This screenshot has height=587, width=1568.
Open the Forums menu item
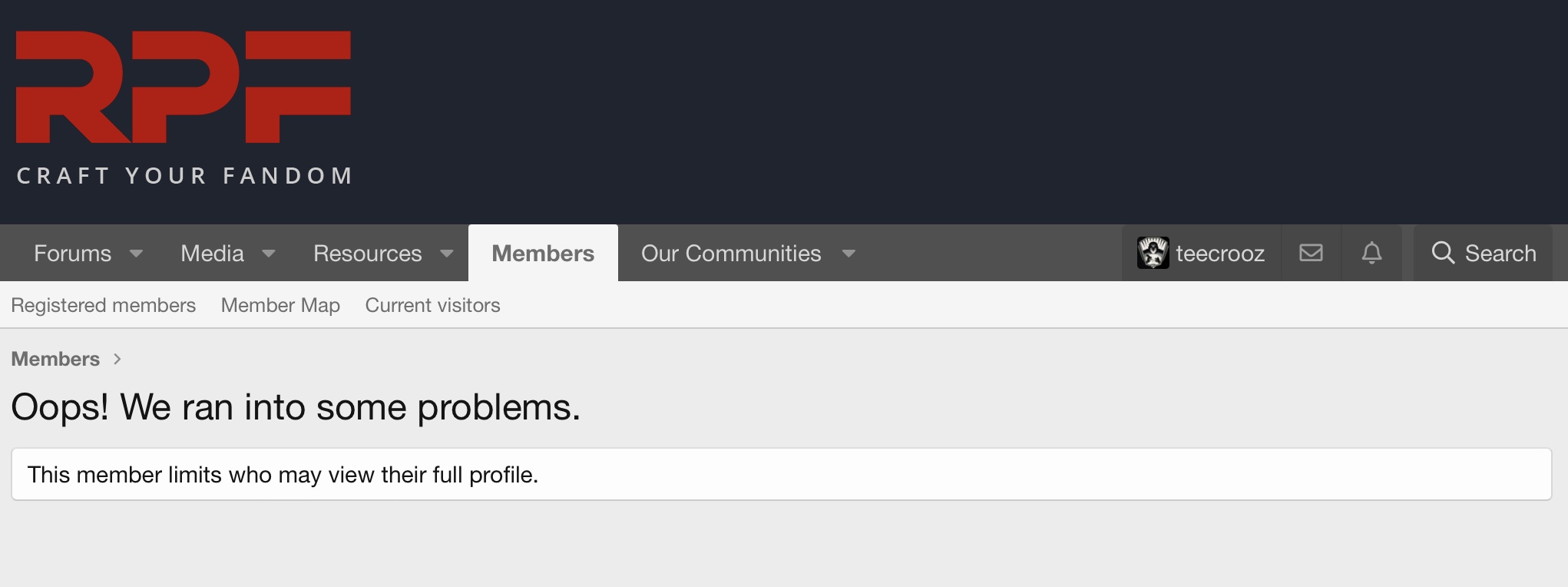[x=73, y=254]
